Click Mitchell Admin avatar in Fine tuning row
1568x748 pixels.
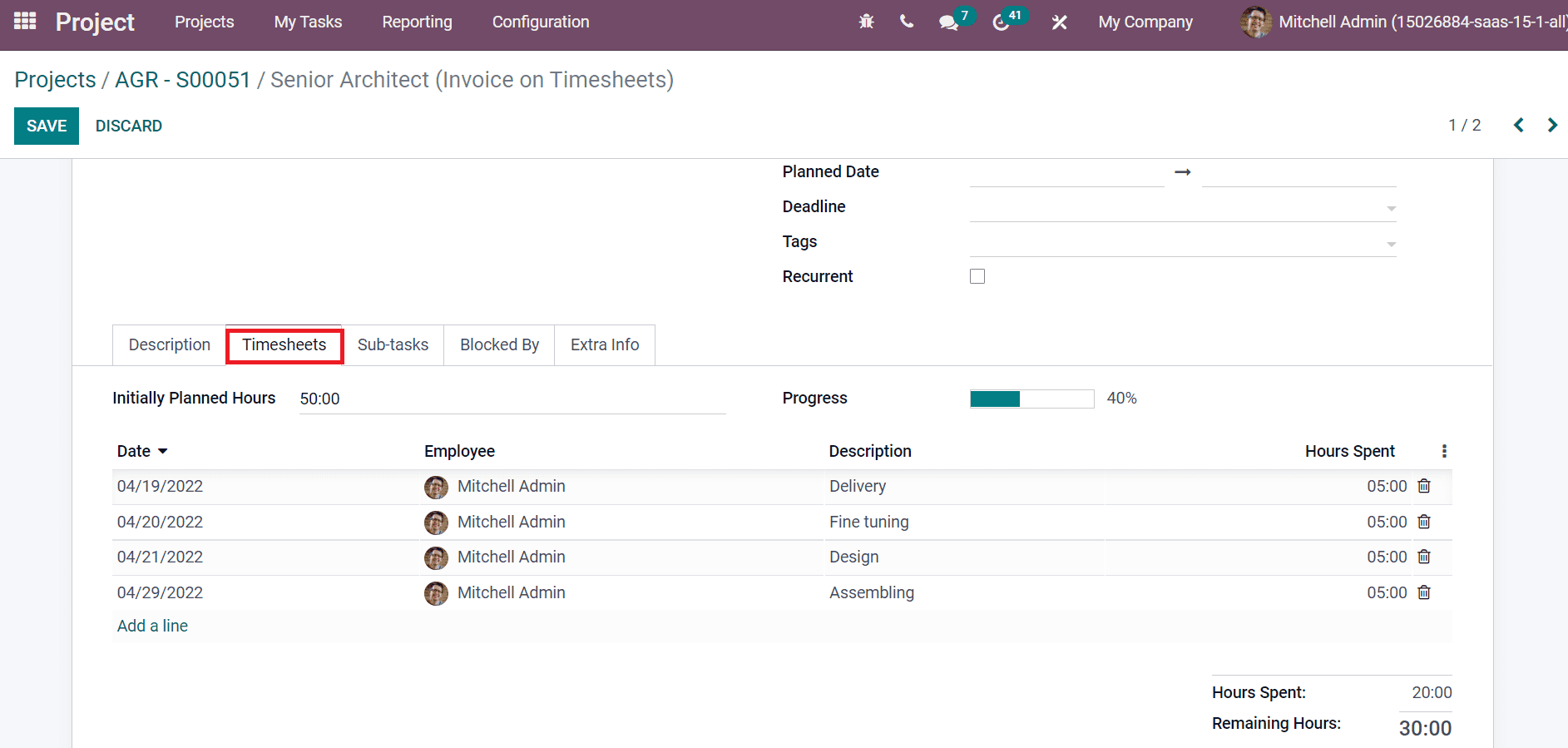pos(436,523)
